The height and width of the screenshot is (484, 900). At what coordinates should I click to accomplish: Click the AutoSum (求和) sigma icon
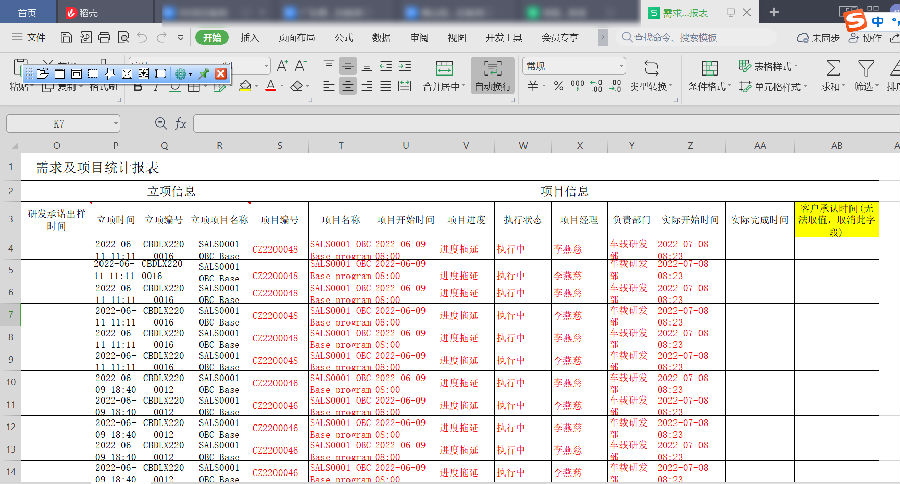pyautogui.click(x=833, y=68)
